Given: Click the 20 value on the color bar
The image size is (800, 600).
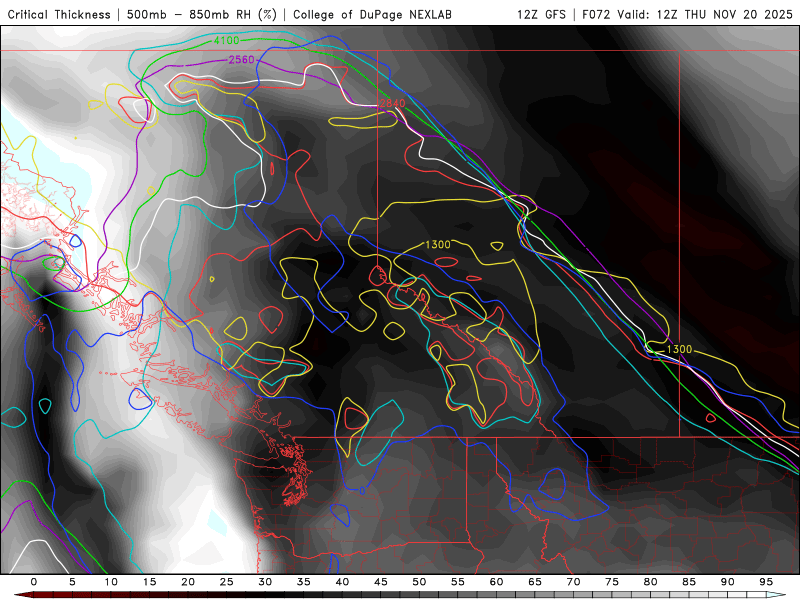Looking at the screenshot, I should point(188,582).
